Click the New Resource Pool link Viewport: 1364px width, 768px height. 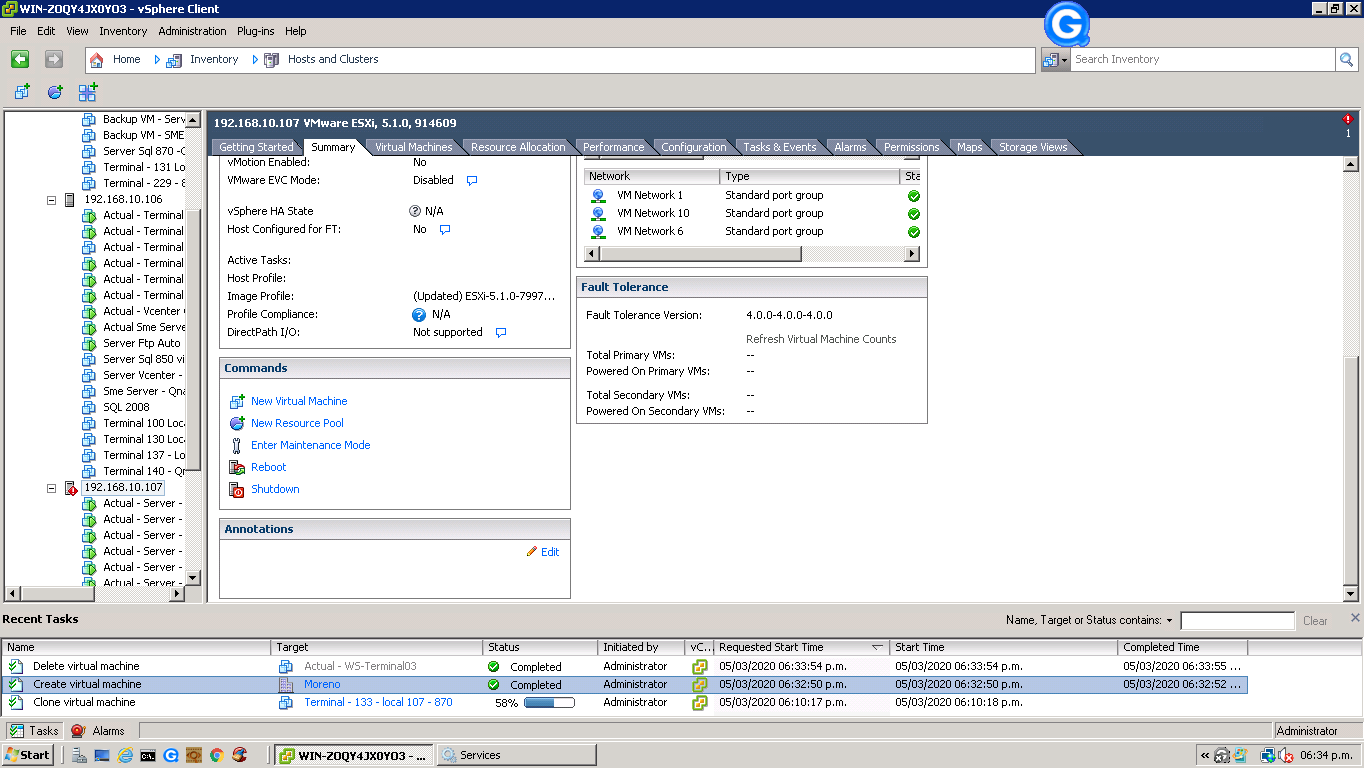297,423
